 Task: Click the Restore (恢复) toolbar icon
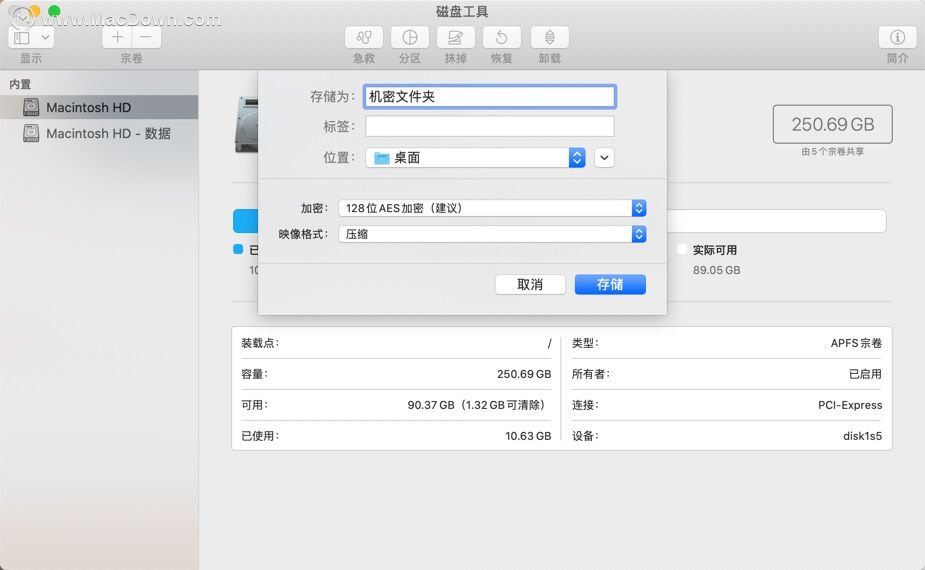pyautogui.click(x=501, y=38)
